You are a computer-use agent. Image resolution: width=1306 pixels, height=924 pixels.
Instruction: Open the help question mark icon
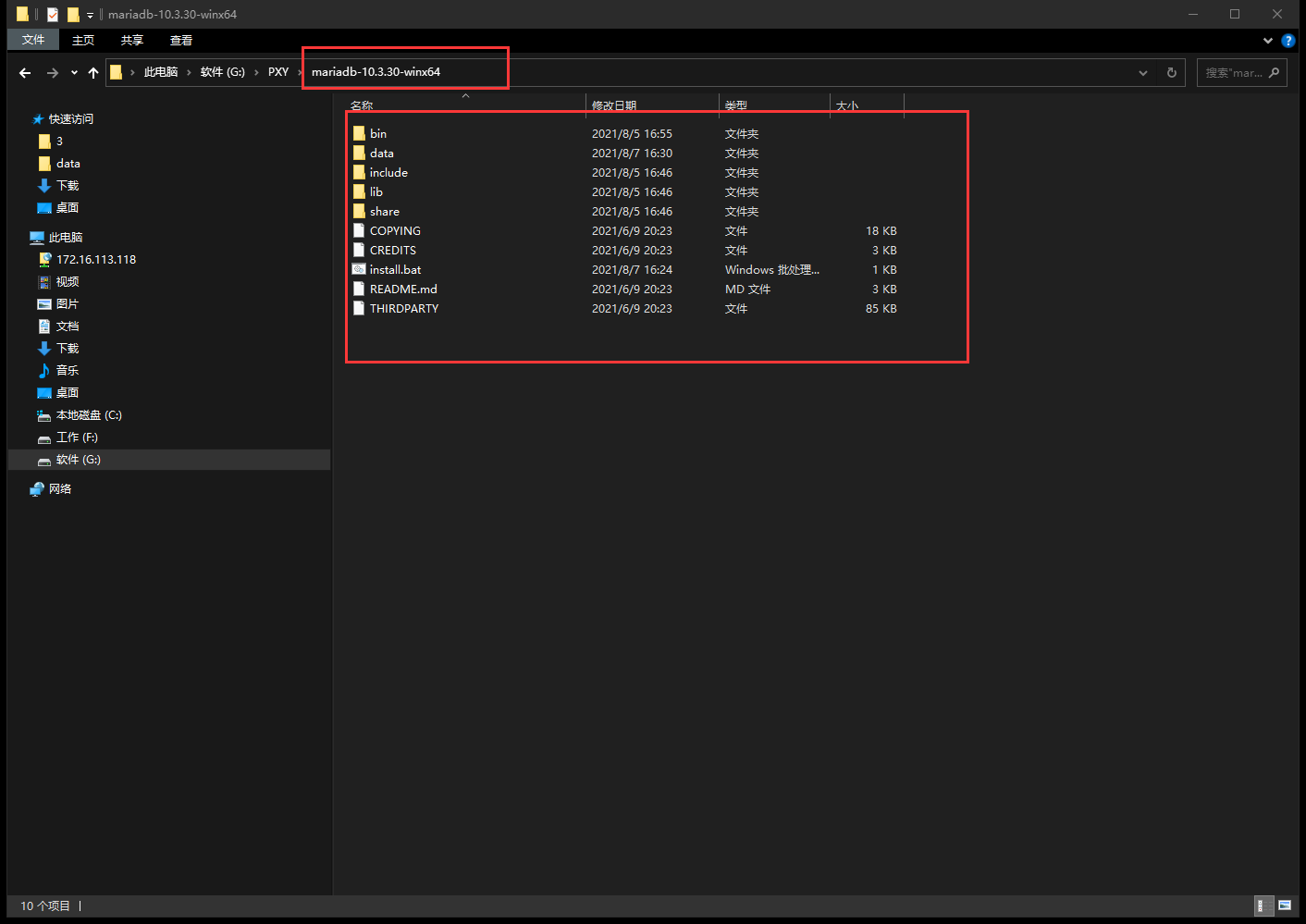pos(1288,41)
